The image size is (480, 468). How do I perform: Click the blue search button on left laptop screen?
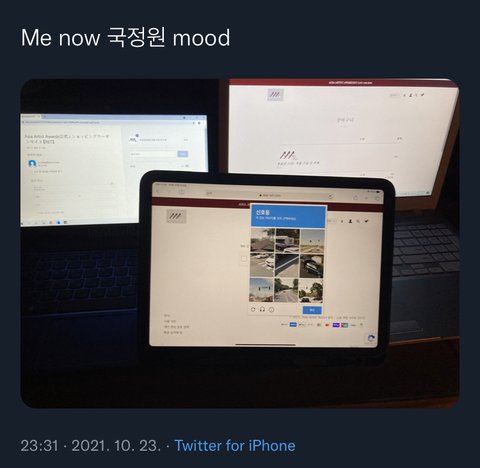[x=182, y=154]
